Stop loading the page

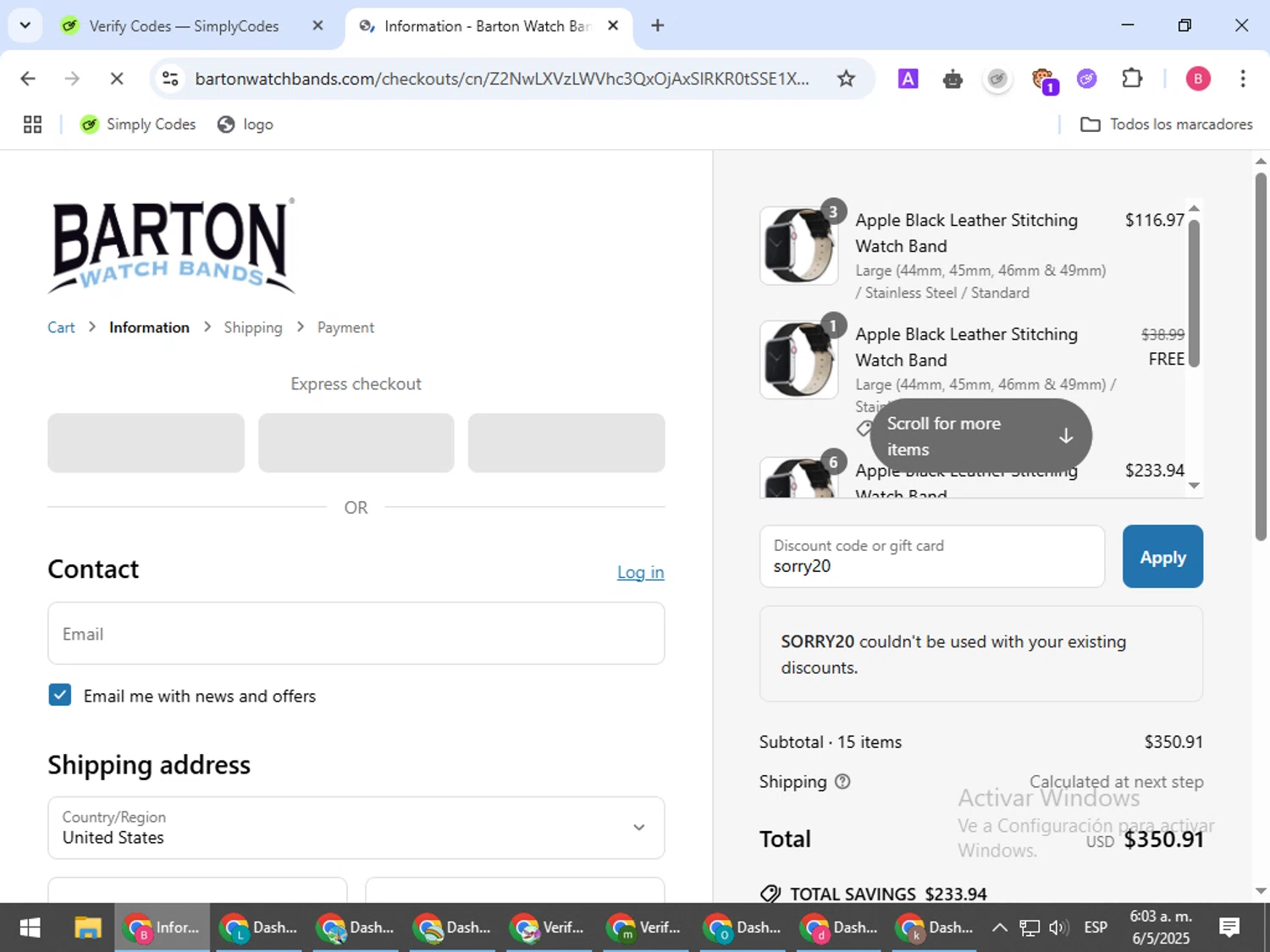pos(117,79)
